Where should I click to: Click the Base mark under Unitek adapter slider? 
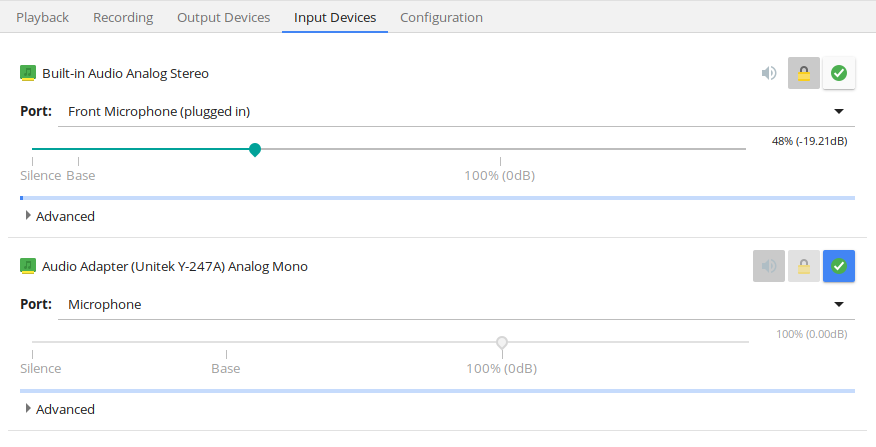click(226, 369)
